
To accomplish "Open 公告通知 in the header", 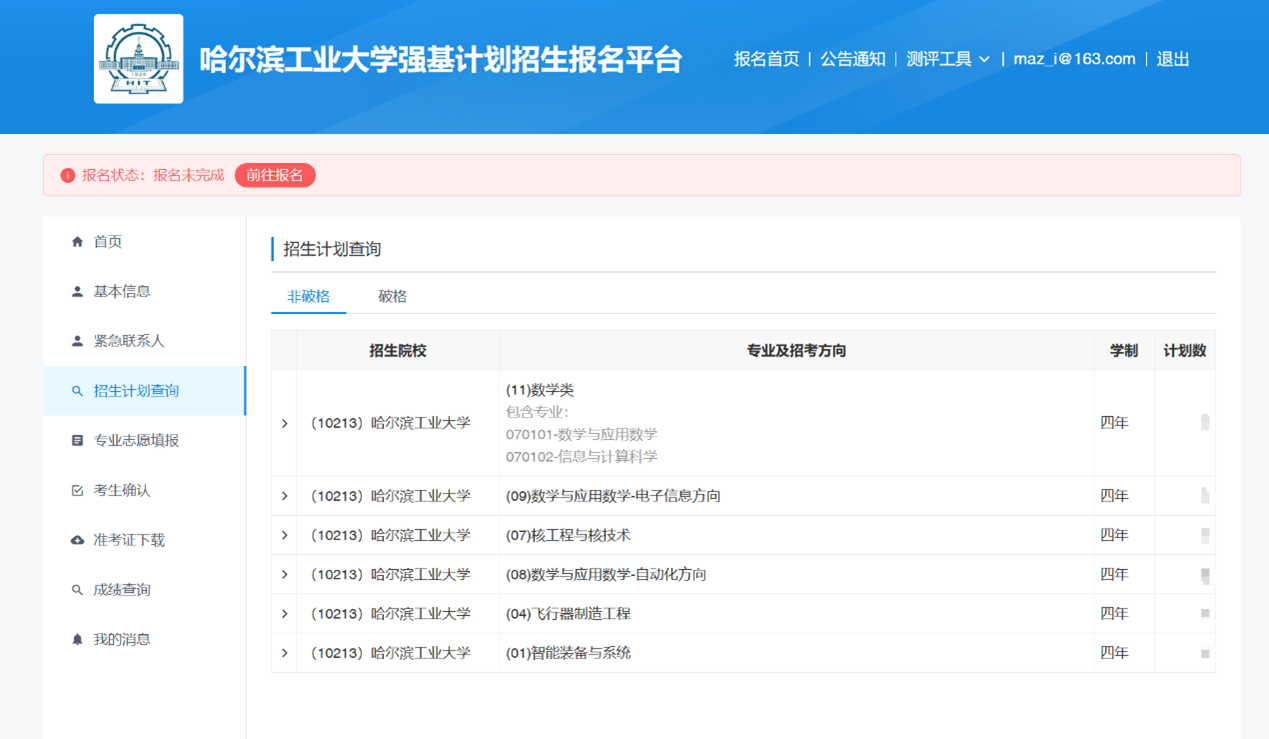I will click(853, 59).
